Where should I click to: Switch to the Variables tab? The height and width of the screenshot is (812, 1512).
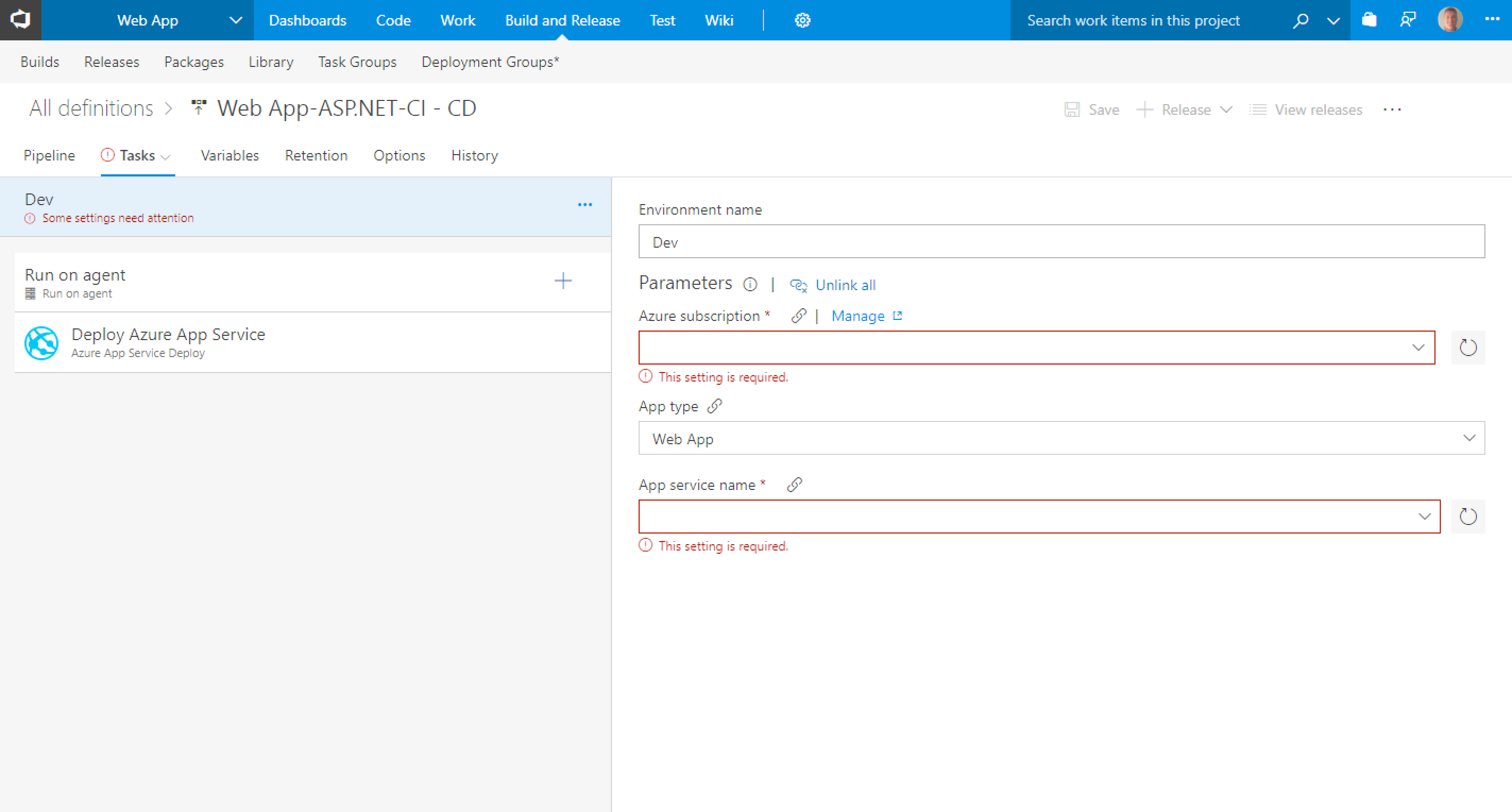click(x=230, y=156)
